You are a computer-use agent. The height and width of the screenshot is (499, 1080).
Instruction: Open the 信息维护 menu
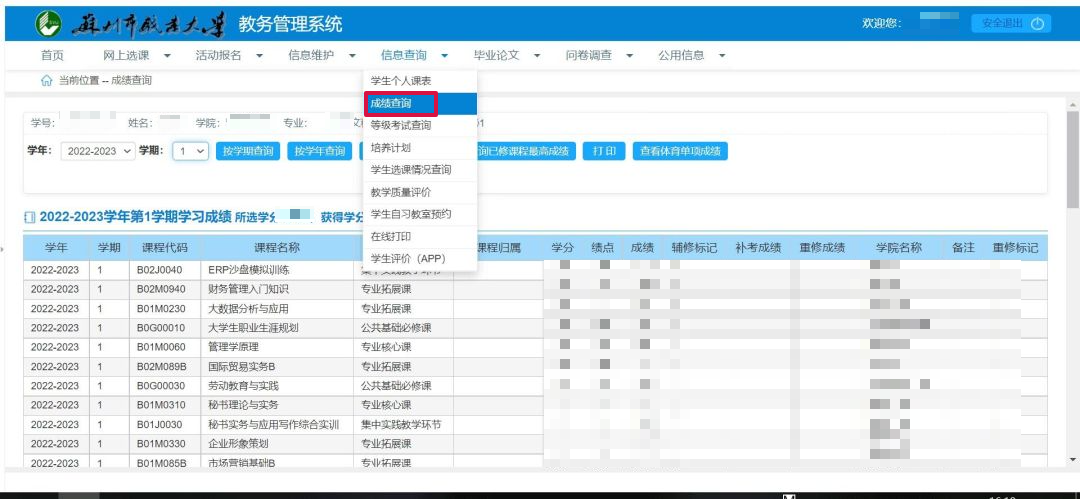tap(311, 56)
